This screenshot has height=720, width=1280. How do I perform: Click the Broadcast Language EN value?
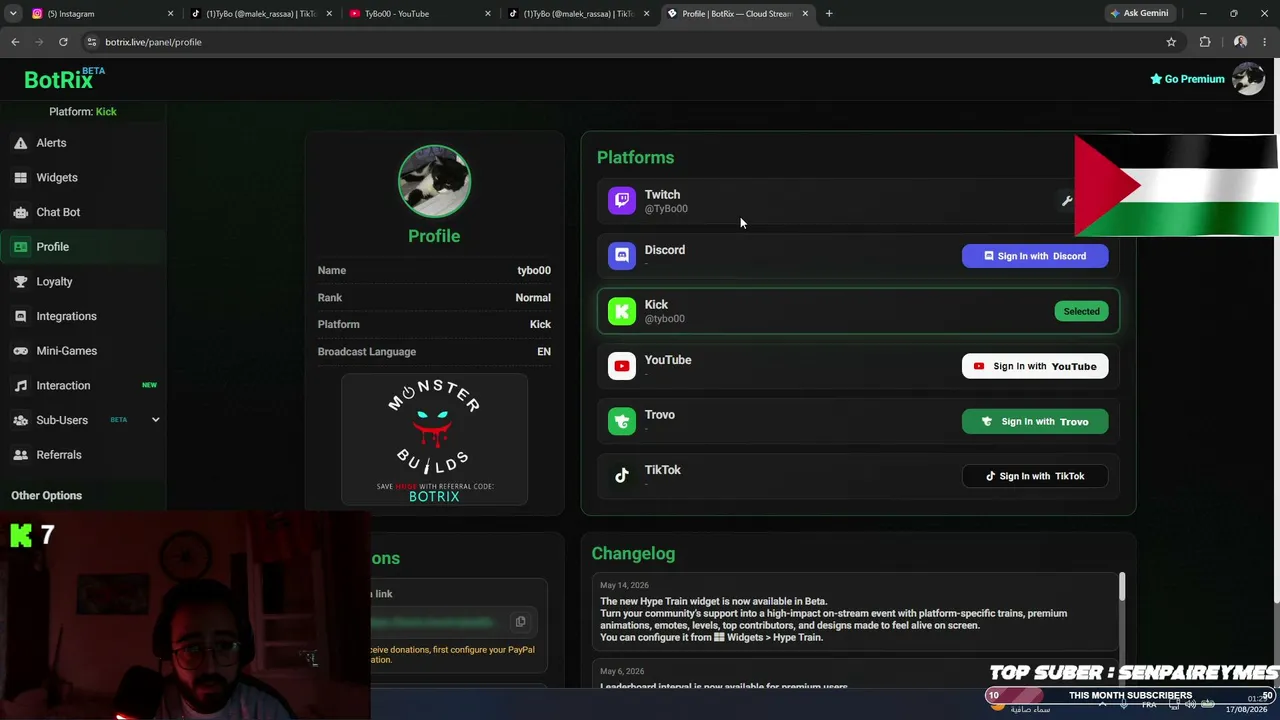(543, 352)
